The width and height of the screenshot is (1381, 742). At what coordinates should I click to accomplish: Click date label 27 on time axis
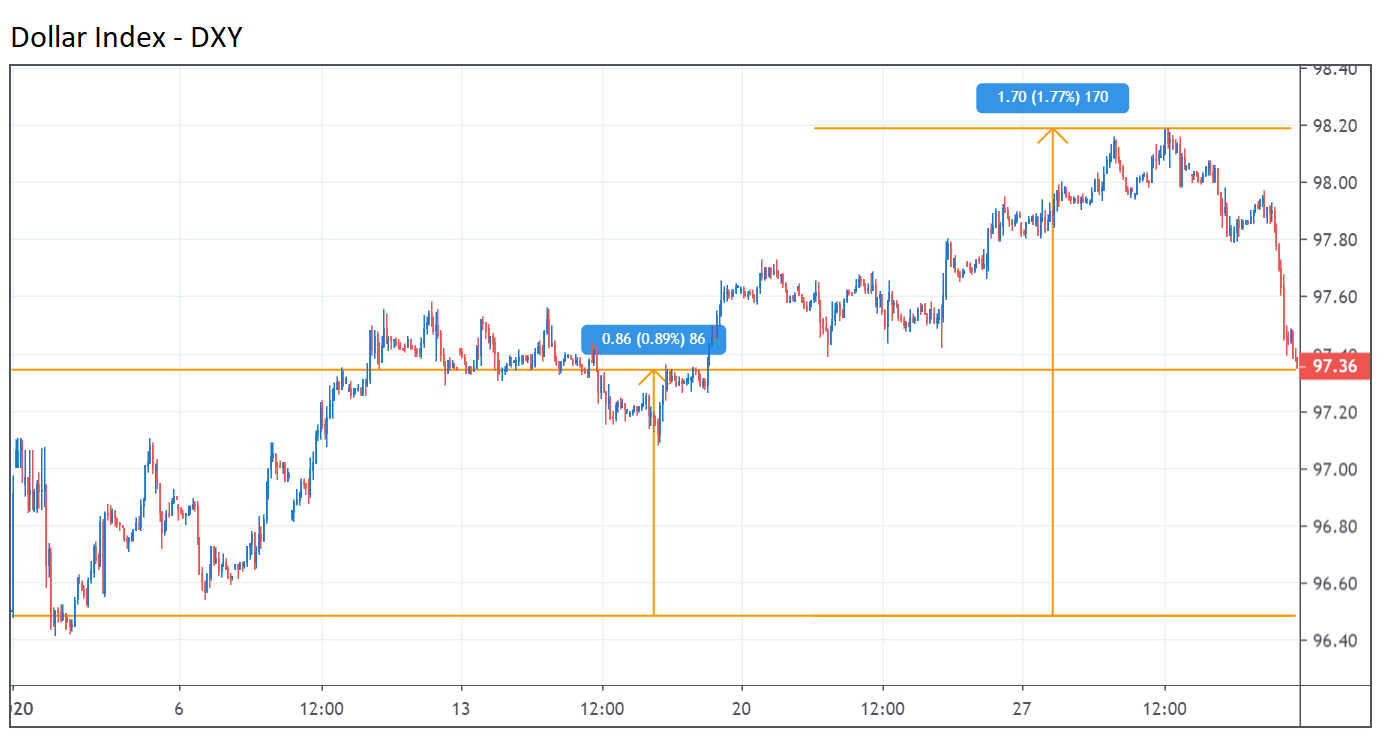(x=1023, y=708)
